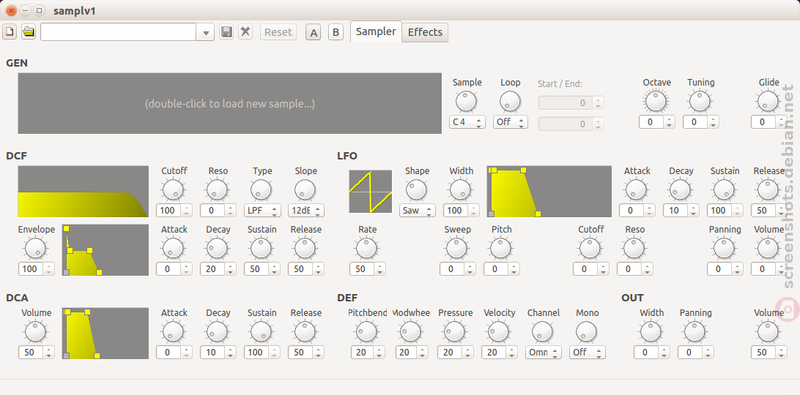Click the DEF Pitchbend knob

367,332
